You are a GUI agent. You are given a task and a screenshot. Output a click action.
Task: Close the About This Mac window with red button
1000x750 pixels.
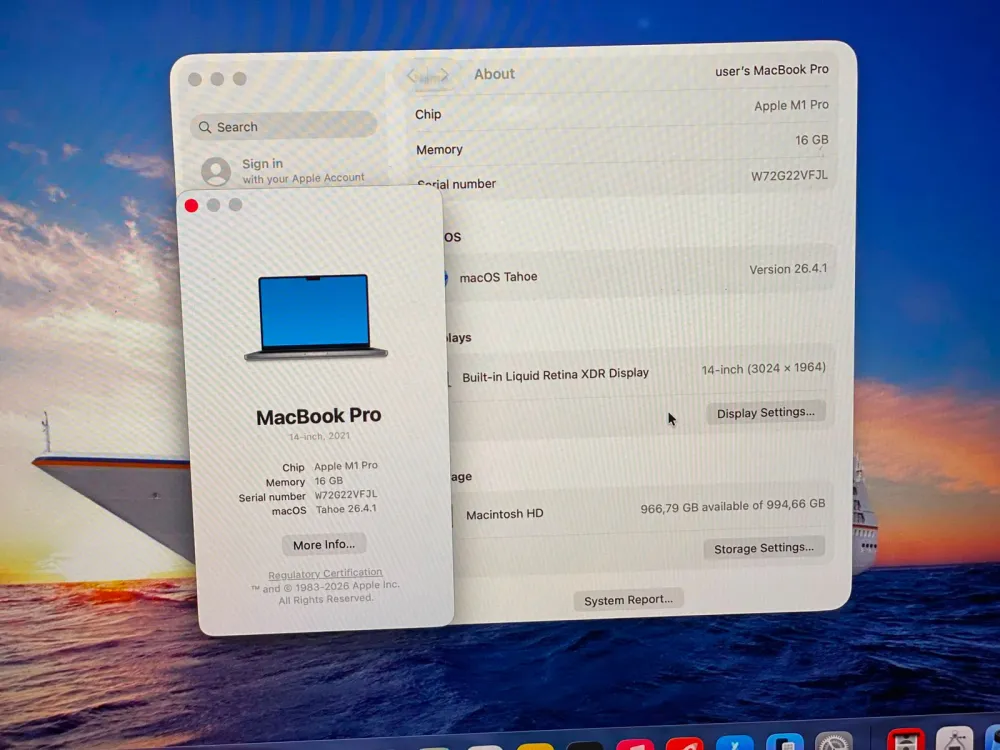(191, 205)
